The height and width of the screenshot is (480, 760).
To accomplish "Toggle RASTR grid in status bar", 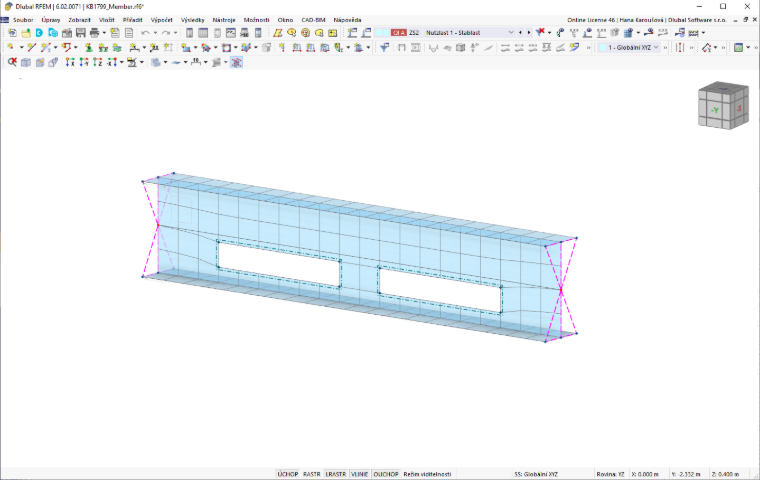I will tap(312, 474).
